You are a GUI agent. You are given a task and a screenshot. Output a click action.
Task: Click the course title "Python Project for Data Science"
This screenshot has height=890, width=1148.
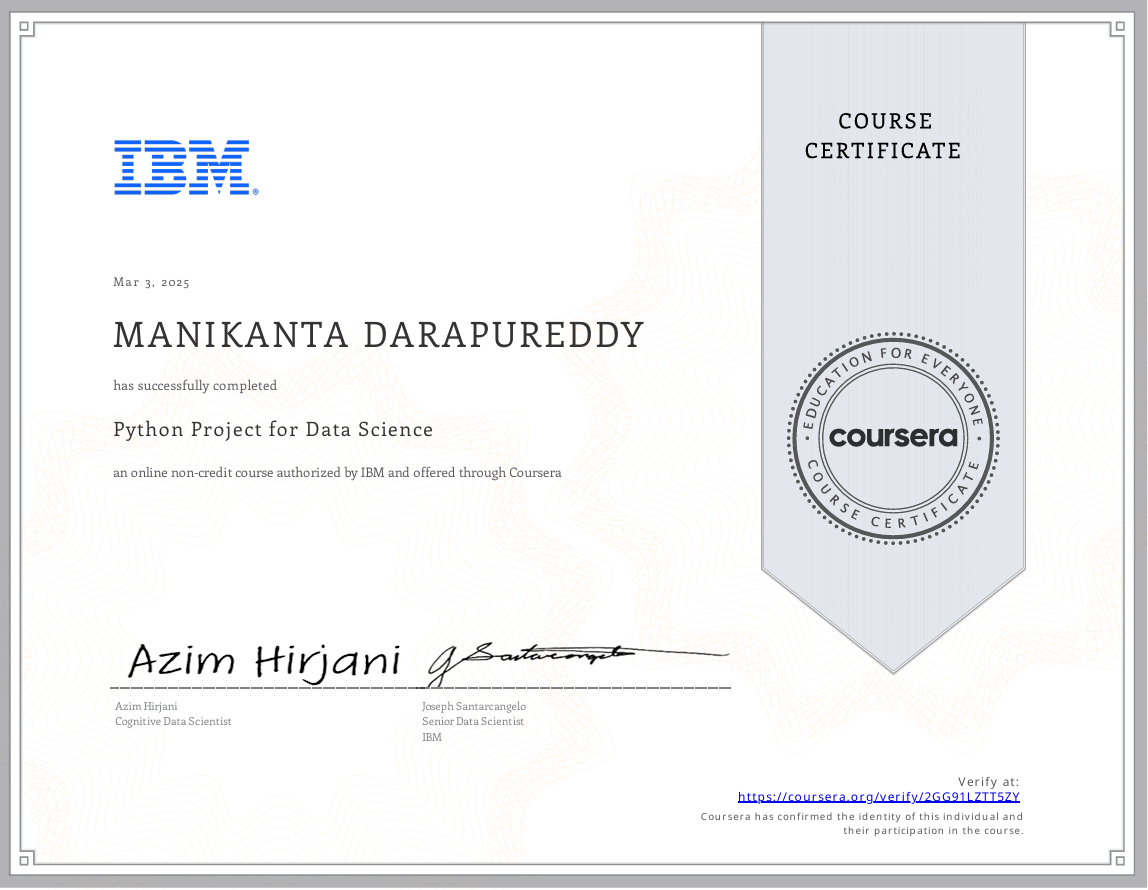pyautogui.click(x=273, y=430)
